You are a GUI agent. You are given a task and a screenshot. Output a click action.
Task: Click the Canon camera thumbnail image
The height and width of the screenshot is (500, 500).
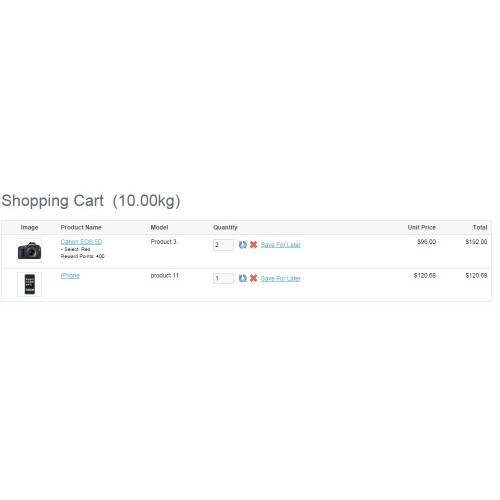click(x=30, y=250)
